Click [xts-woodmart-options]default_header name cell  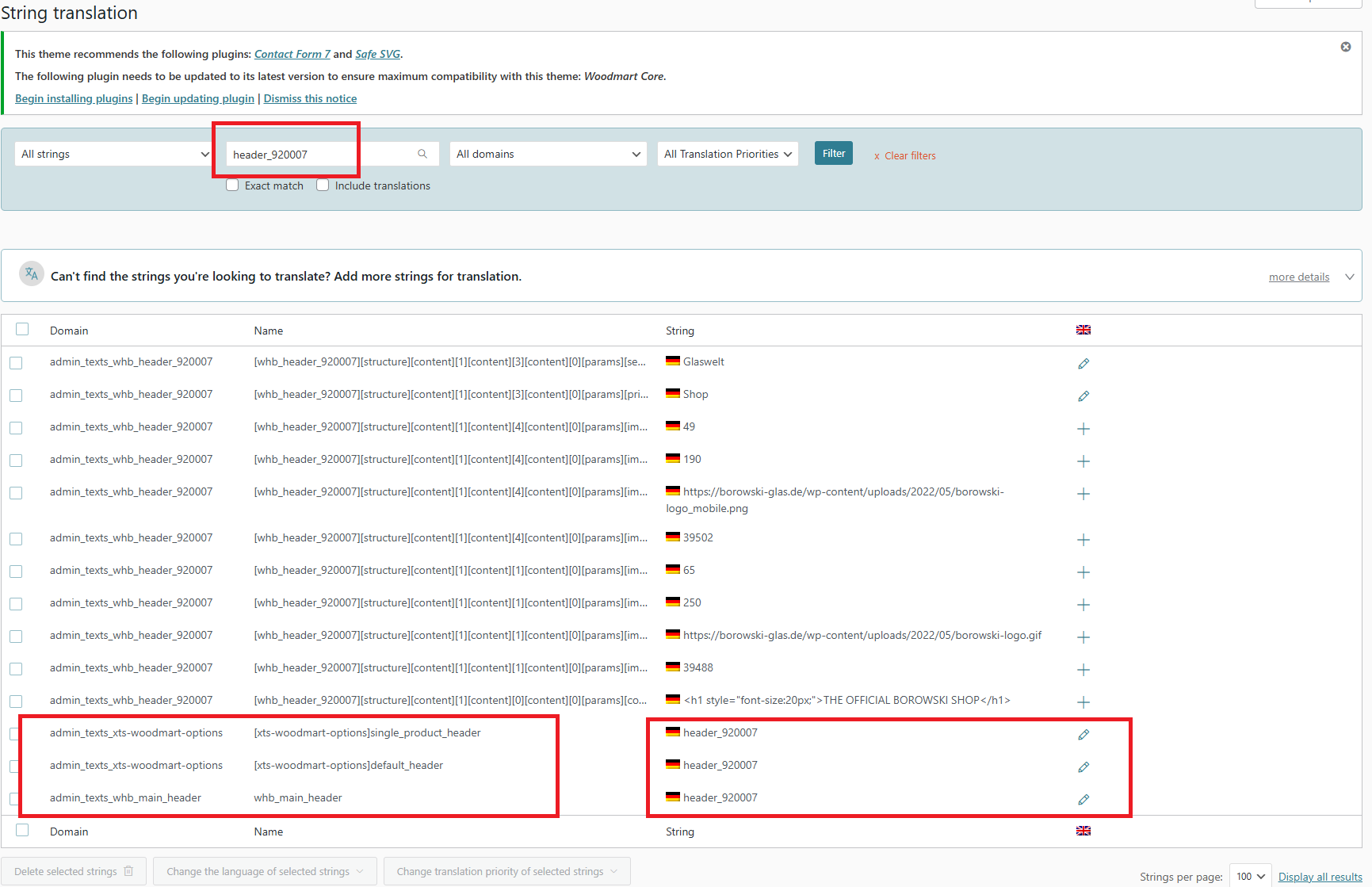click(x=349, y=765)
